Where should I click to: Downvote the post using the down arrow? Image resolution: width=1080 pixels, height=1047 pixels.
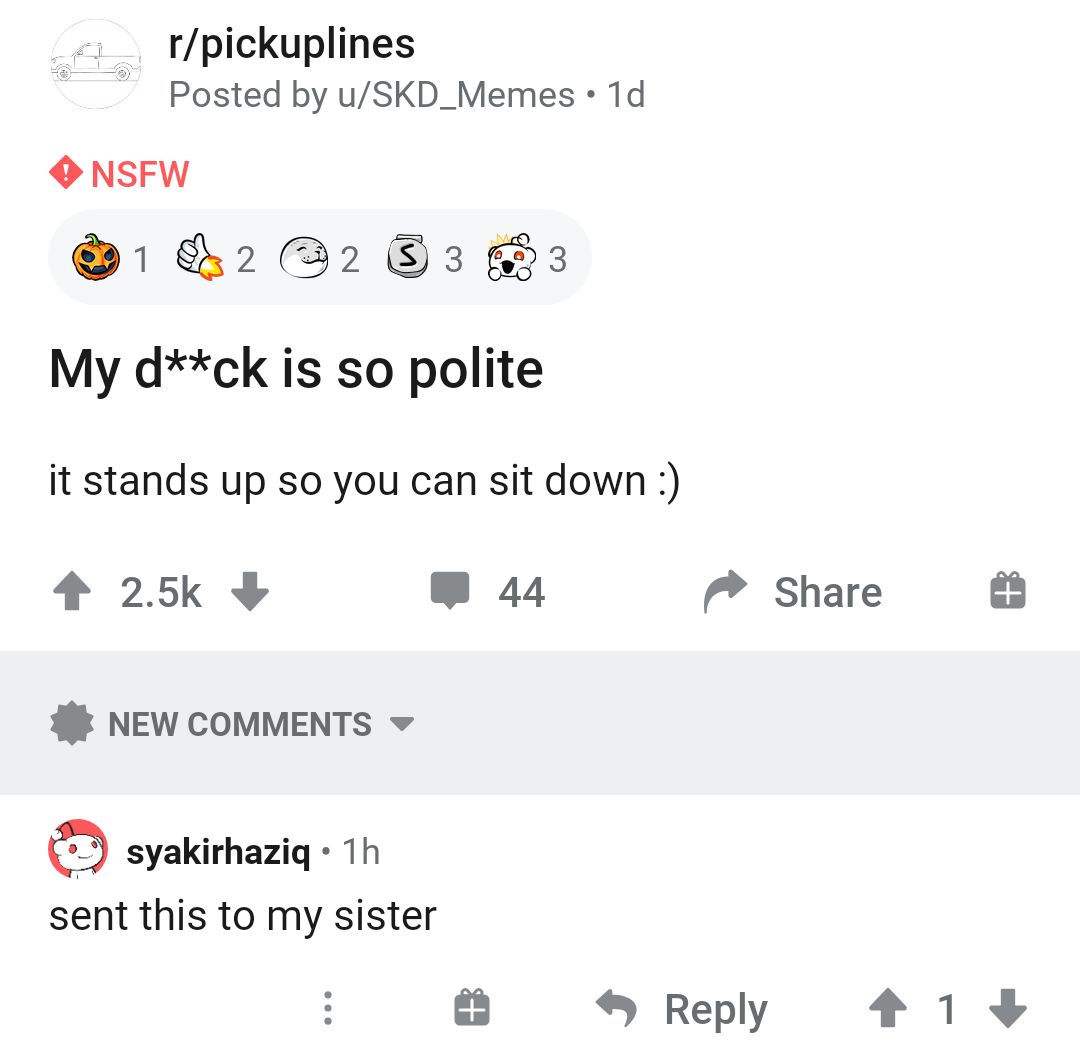pos(251,591)
